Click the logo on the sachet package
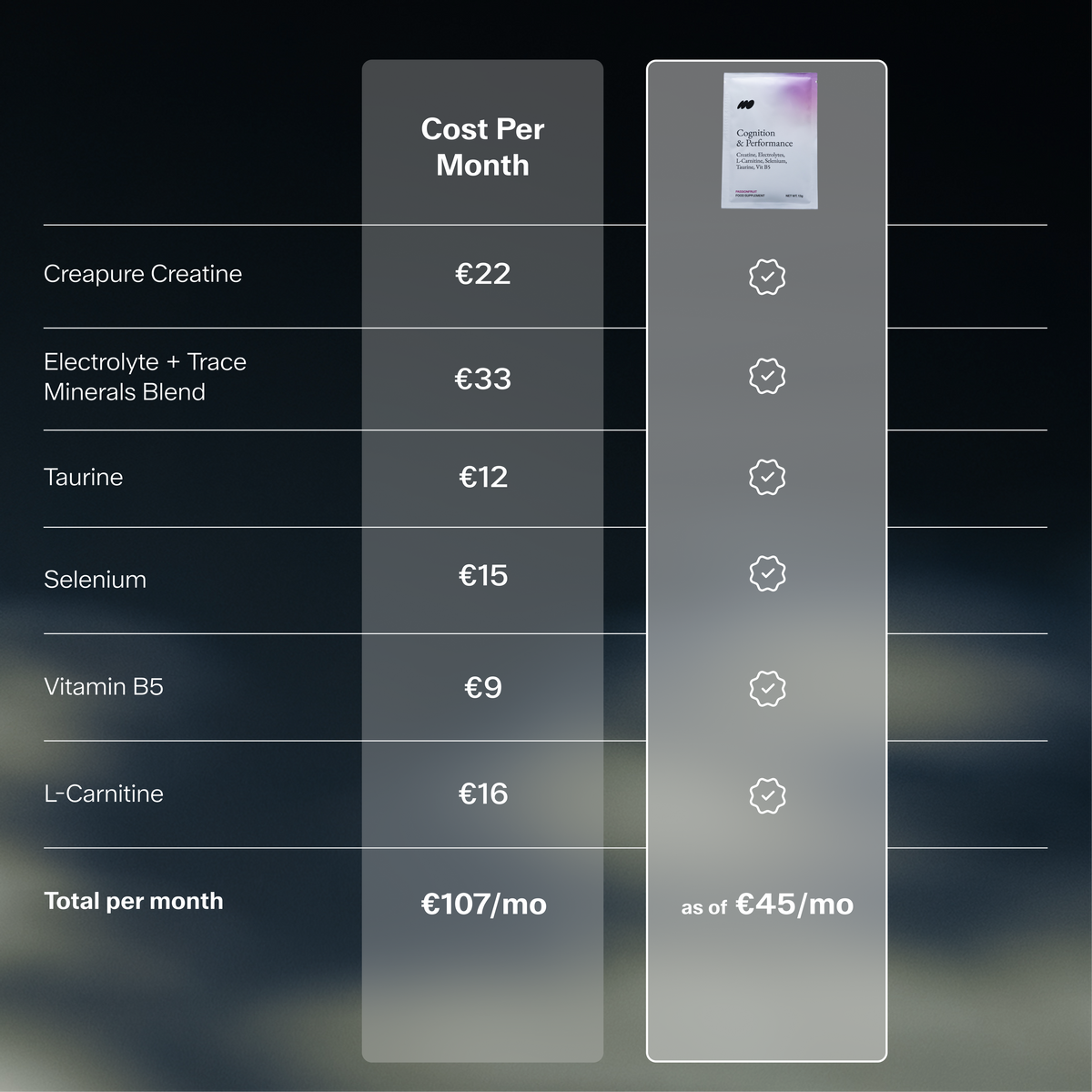 [746, 106]
